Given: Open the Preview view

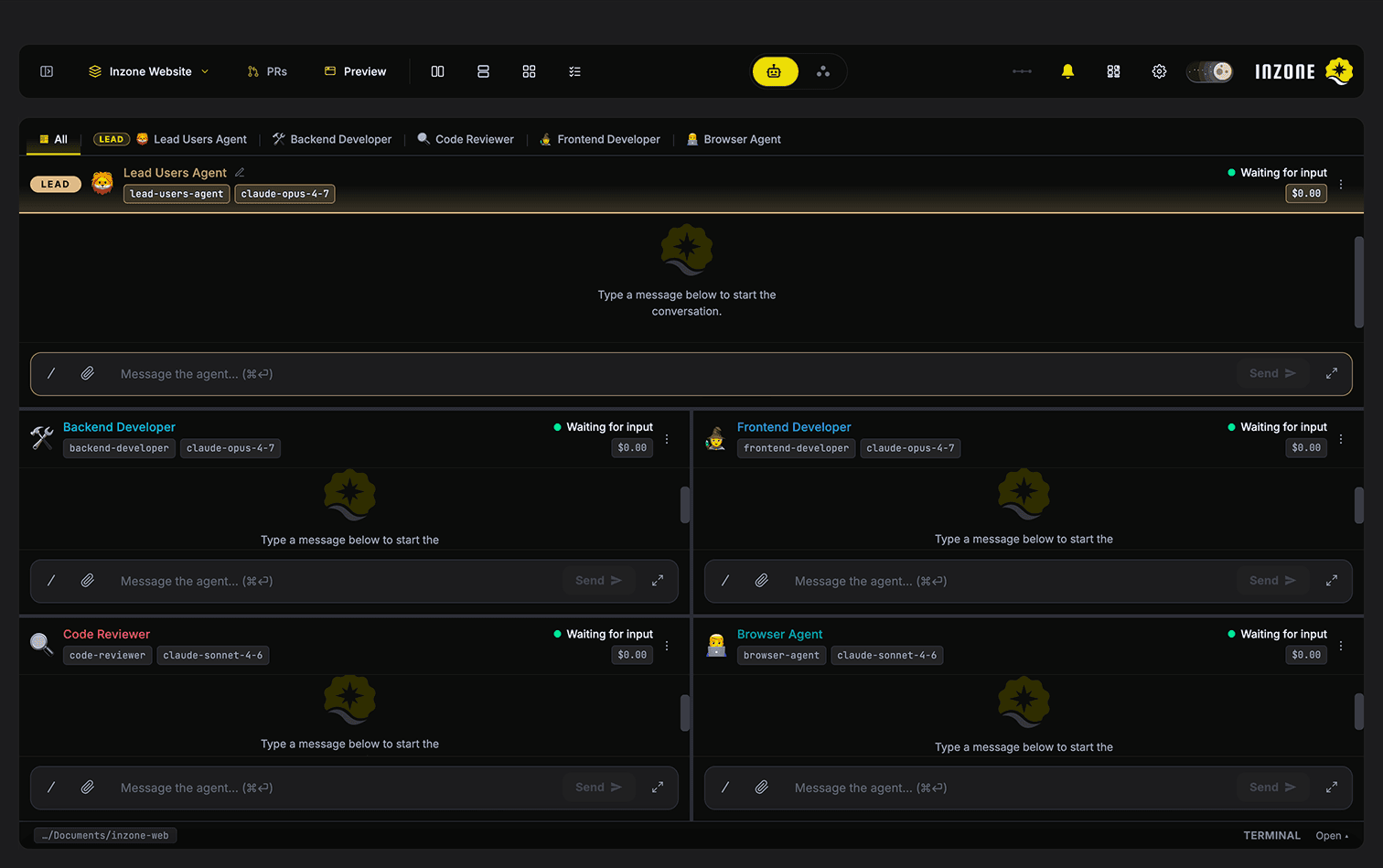Looking at the screenshot, I should click(x=356, y=71).
